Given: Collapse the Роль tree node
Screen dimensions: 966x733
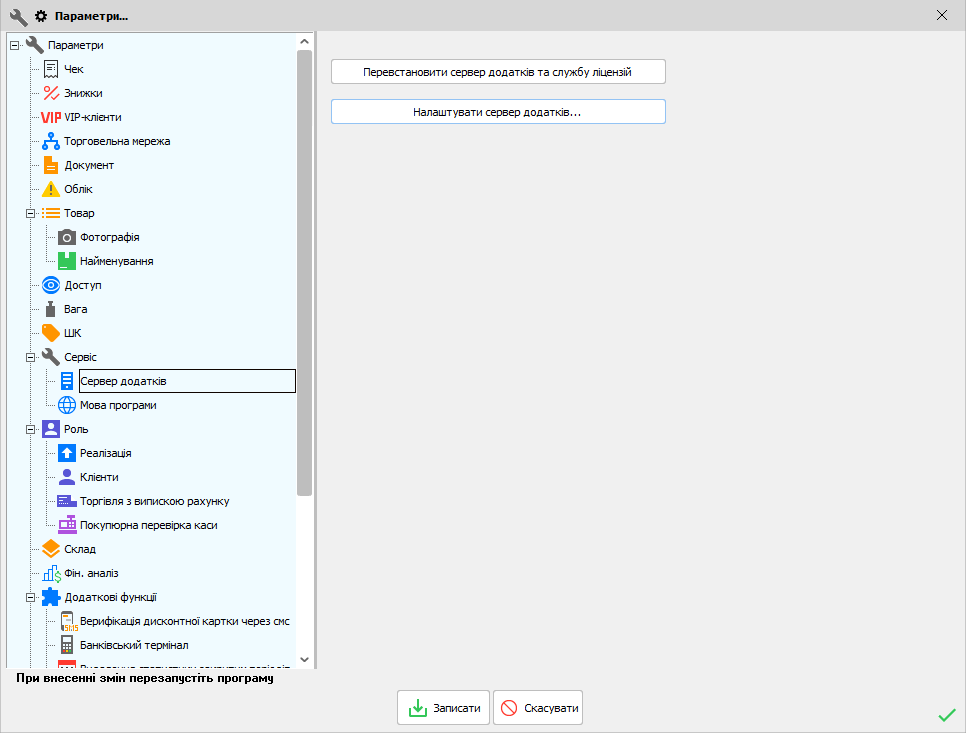Looking at the screenshot, I should click(x=31, y=429).
